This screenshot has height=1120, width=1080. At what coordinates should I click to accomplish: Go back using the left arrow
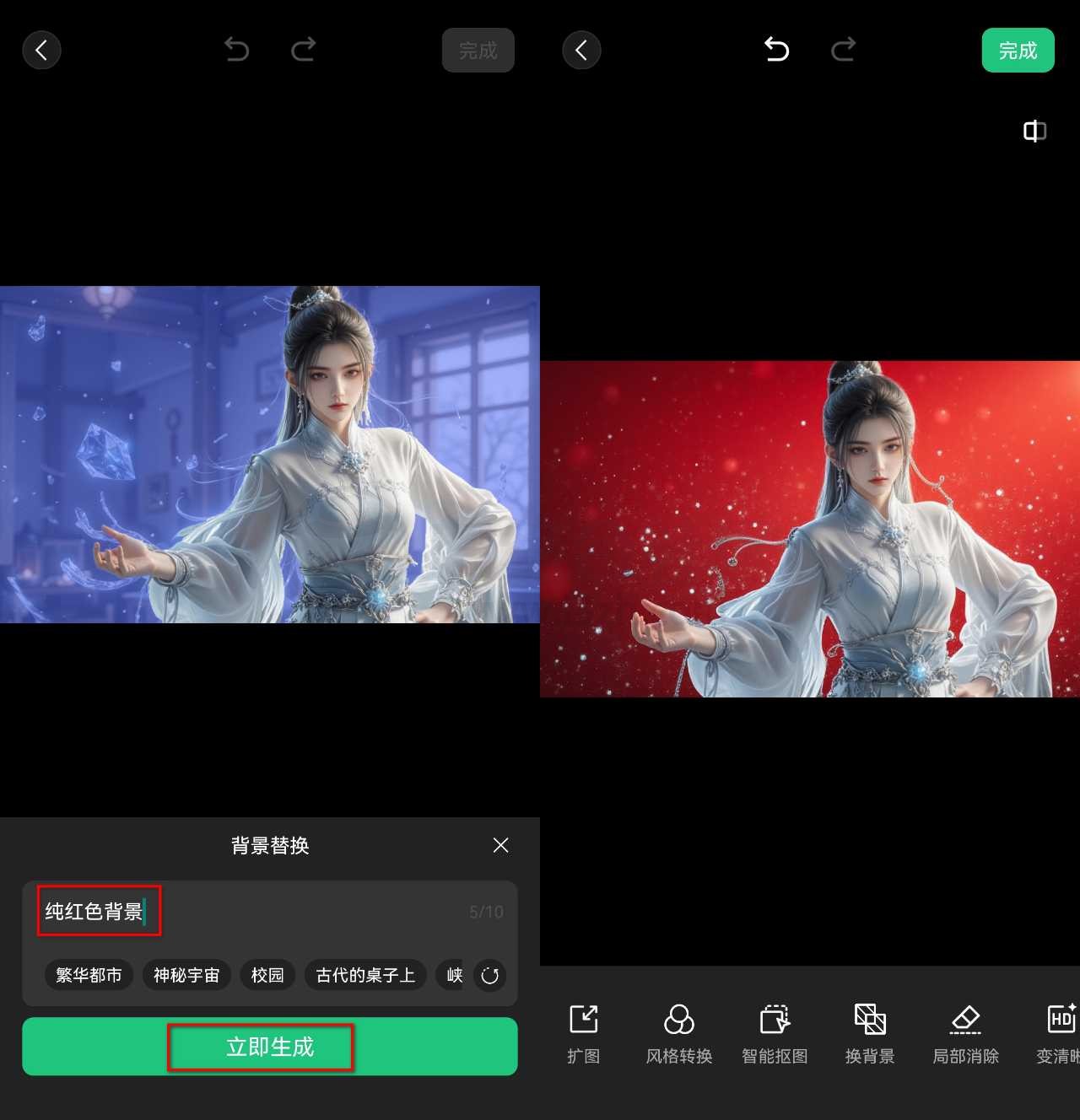pyautogui.click(x=581, y=50)
